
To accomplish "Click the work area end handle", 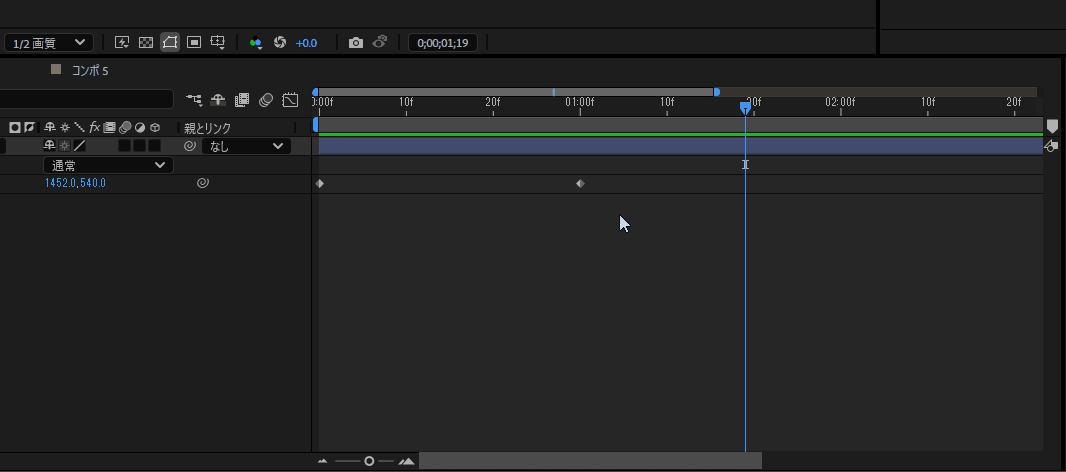I will click(x=717, y=92).
